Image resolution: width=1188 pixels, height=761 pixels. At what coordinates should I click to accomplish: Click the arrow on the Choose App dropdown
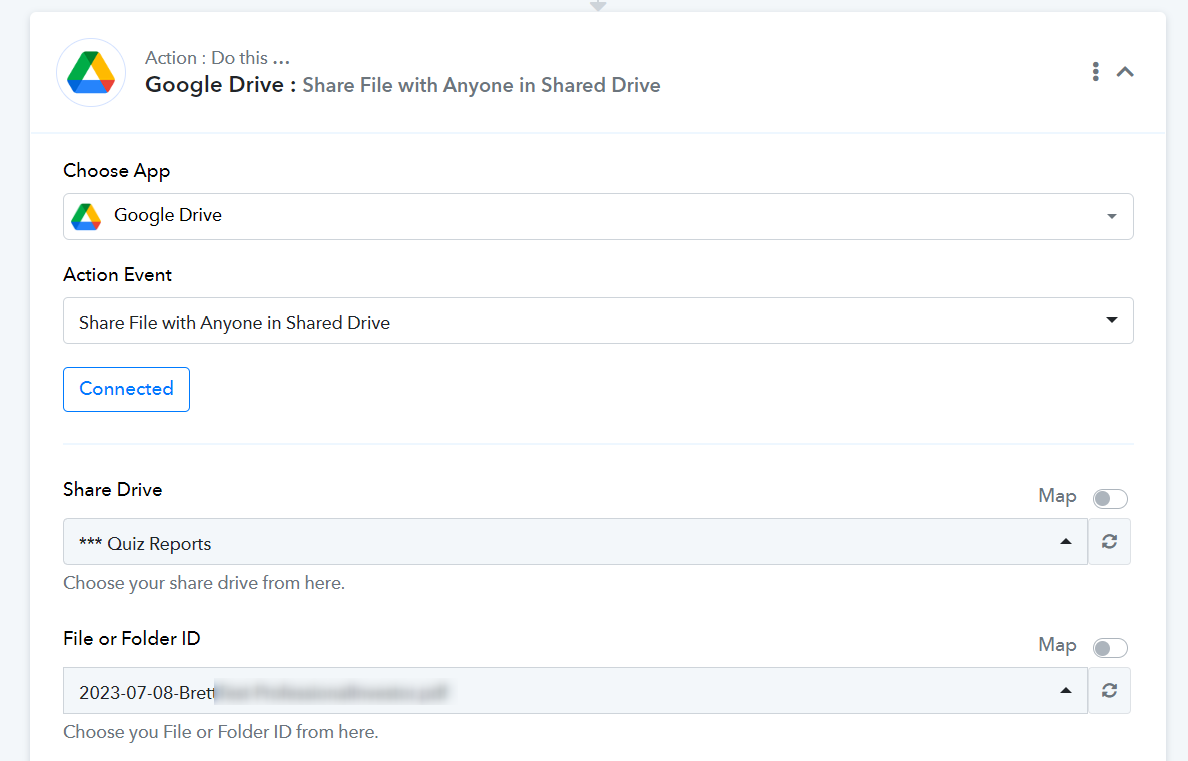(1111, 217)
